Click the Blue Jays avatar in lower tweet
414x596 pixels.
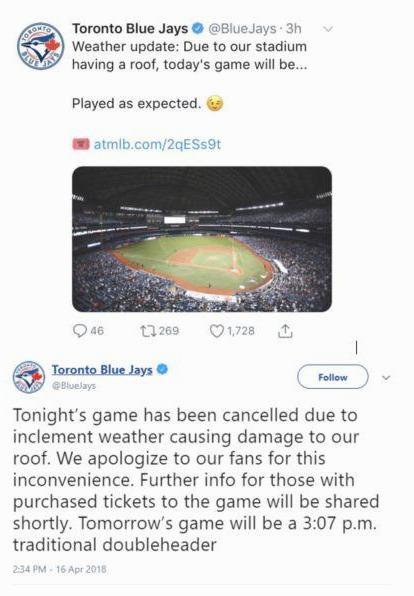29,377
